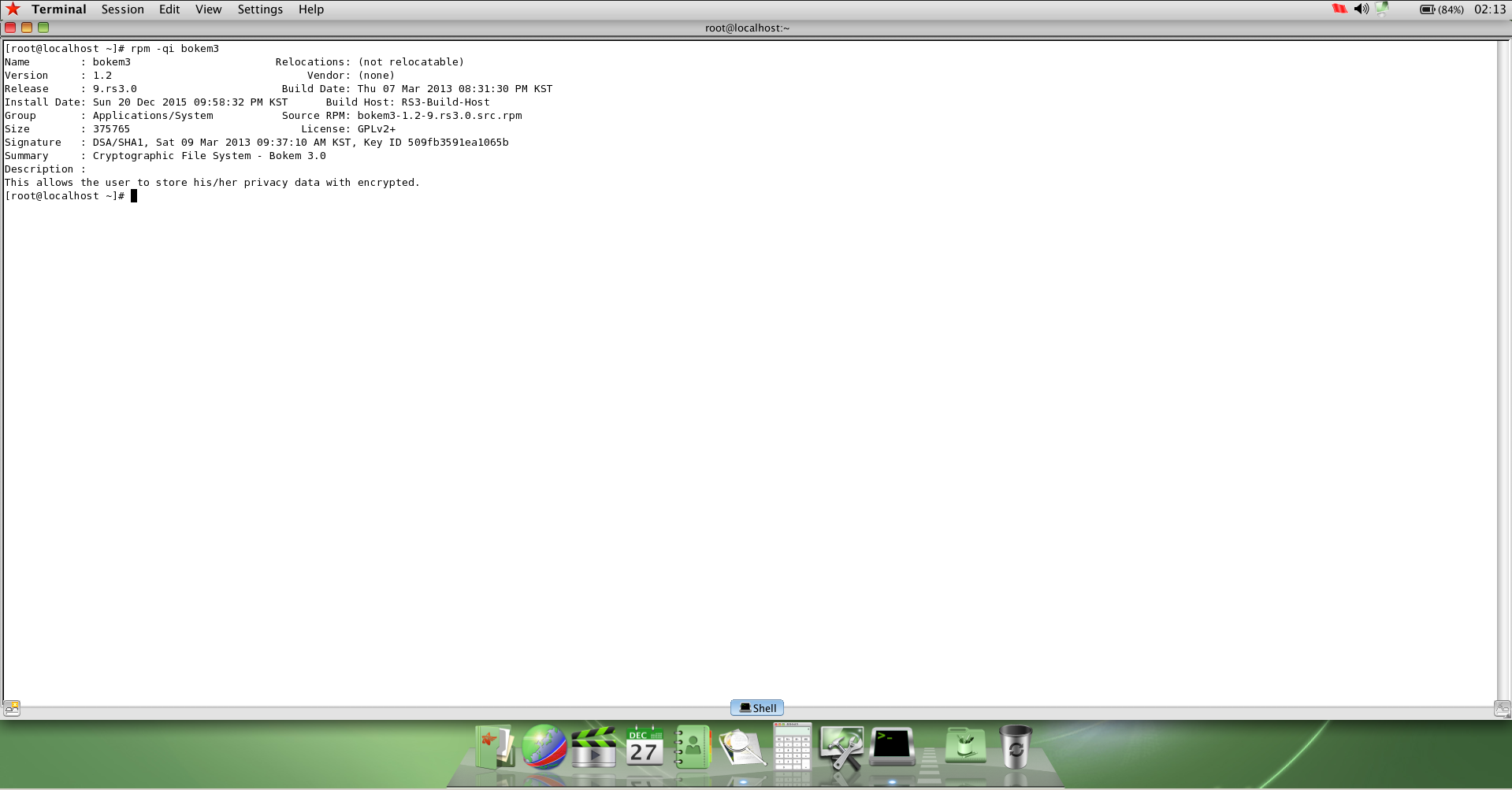This screenshot has width=1512, height=790.
Task: Open the trash bin in the dock
Action: coord(1016,747)
